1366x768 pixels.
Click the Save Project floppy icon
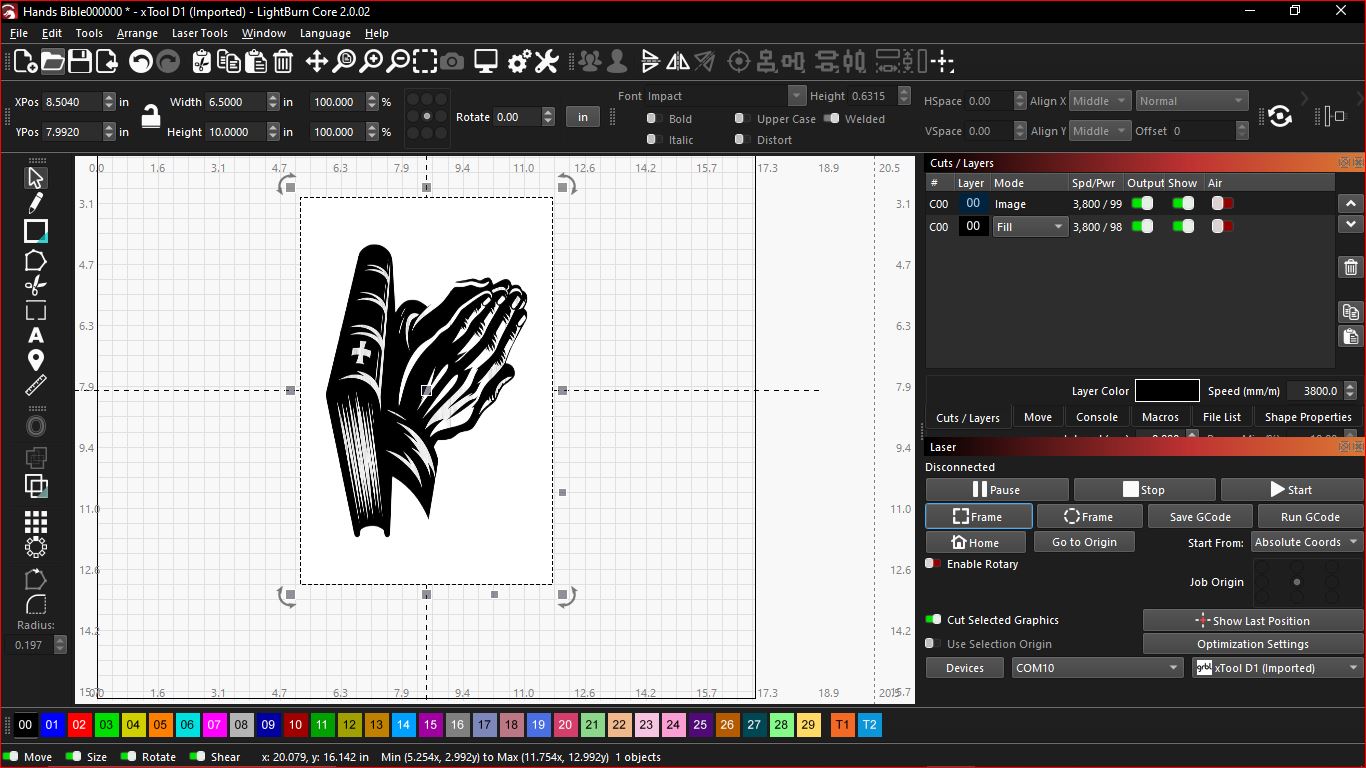(x=80, y=62)
